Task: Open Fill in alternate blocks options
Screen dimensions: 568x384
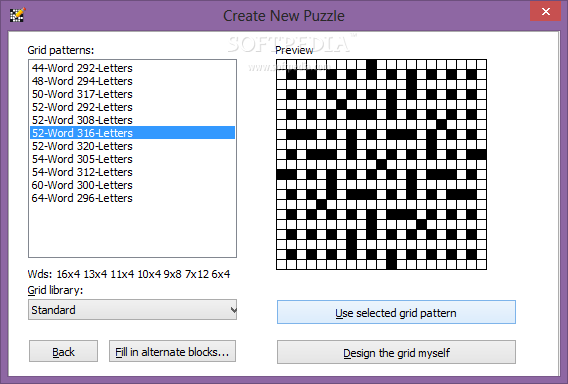Action: (172, 351)
